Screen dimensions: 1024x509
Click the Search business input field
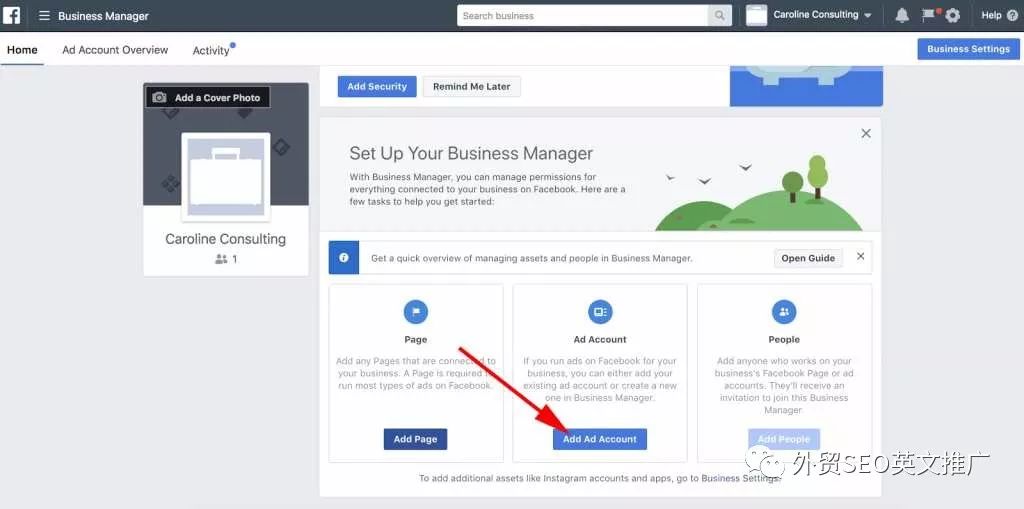[583, 16]
